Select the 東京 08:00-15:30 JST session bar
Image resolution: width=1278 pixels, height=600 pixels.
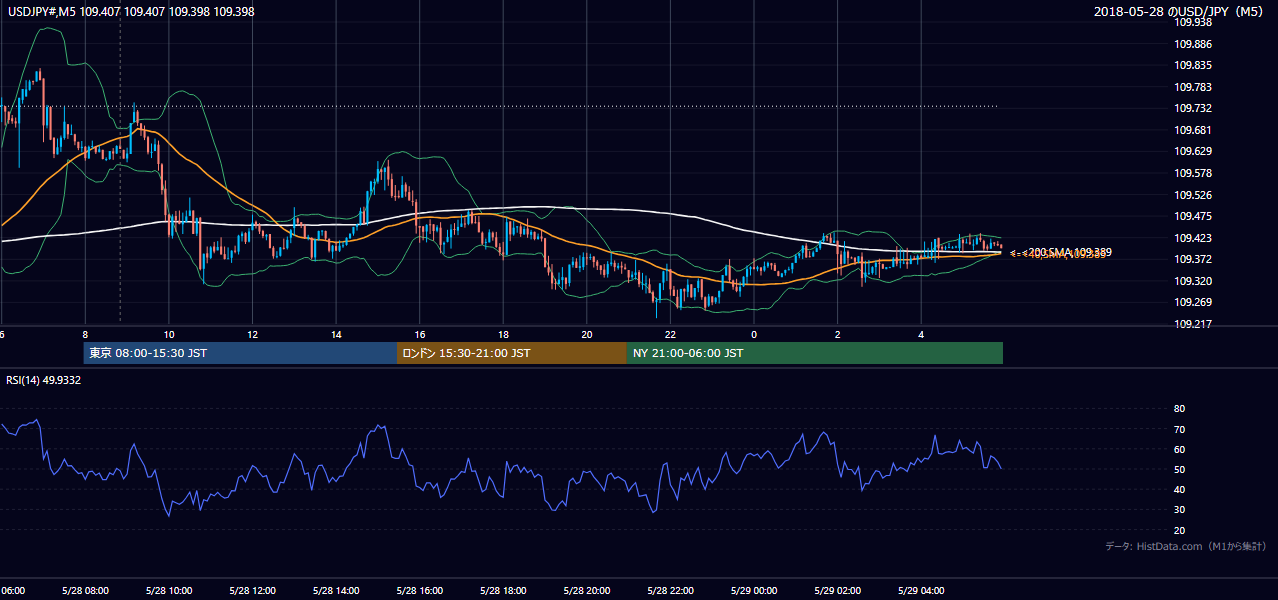(240, 353)
